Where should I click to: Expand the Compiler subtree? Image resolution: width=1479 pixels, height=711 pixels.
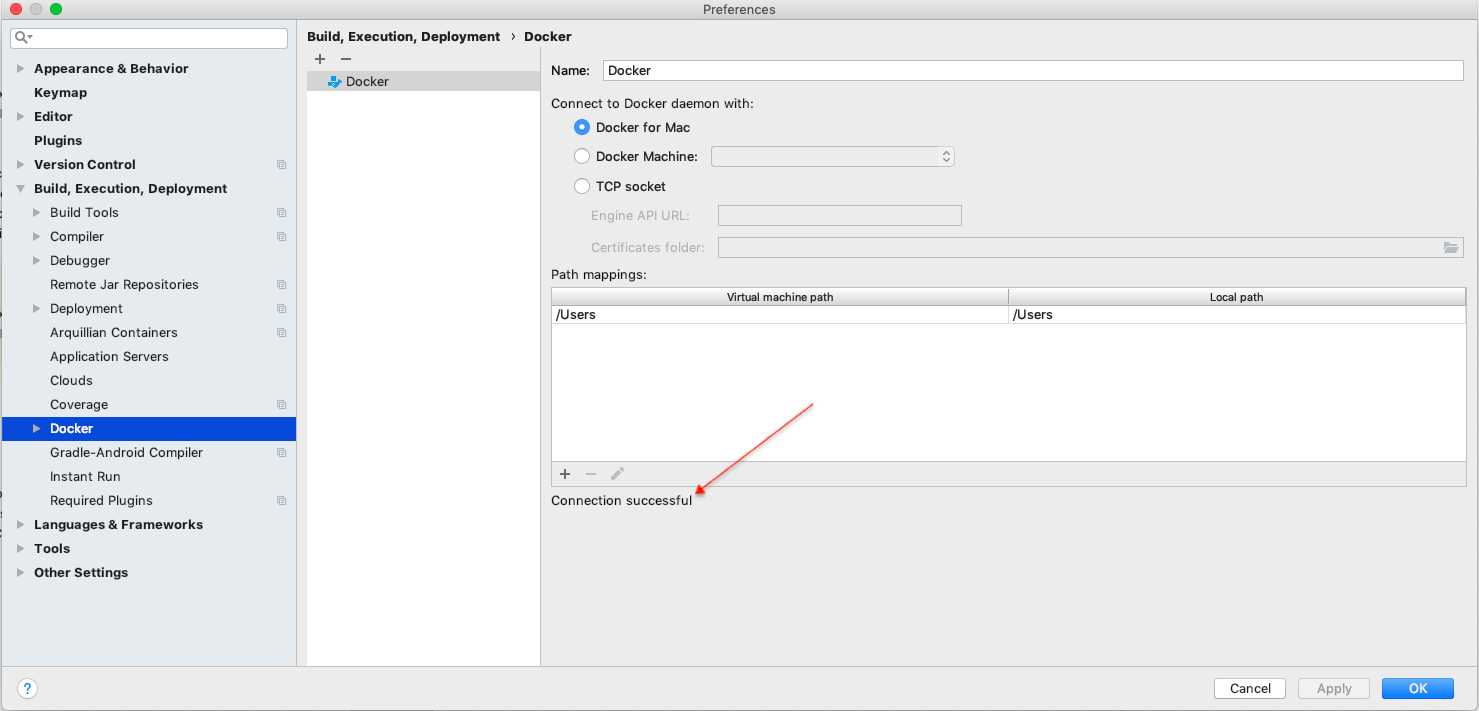coord(37,236)
